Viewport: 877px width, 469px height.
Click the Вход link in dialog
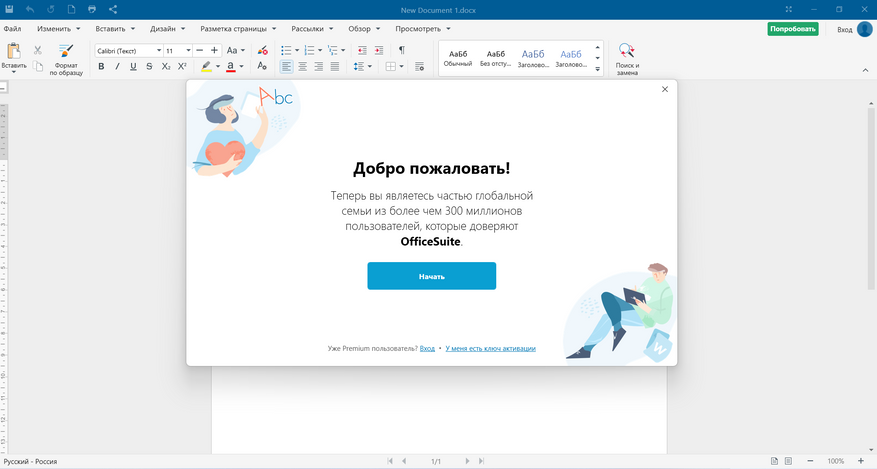pyautogui.click(x=427, y=348)
